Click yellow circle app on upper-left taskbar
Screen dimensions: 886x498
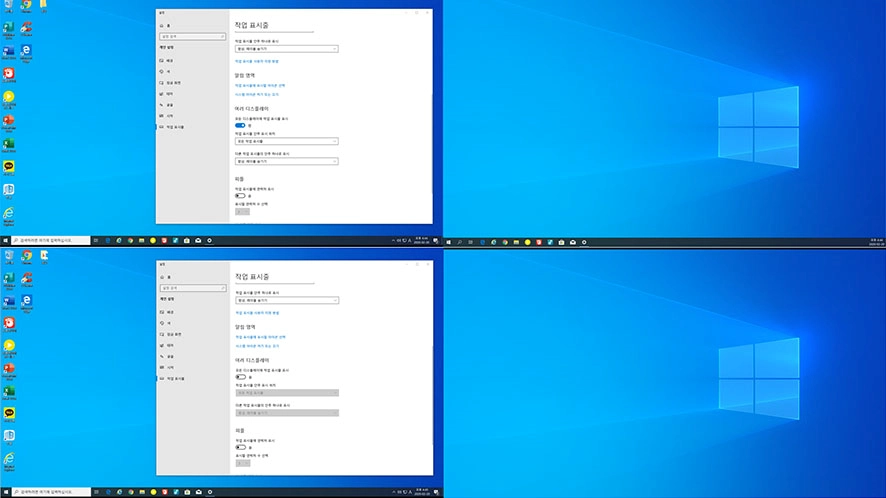tap(153, 240)
